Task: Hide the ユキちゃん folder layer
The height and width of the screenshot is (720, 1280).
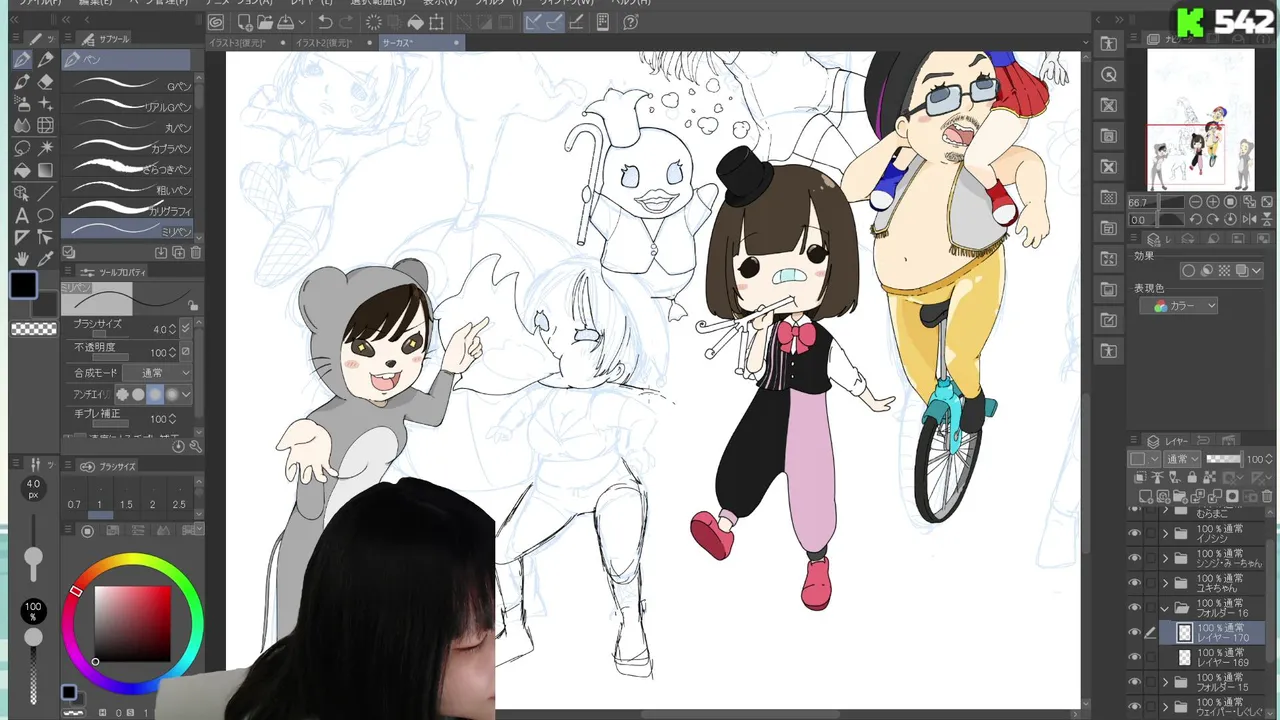Action: [x=1134, y=583]
